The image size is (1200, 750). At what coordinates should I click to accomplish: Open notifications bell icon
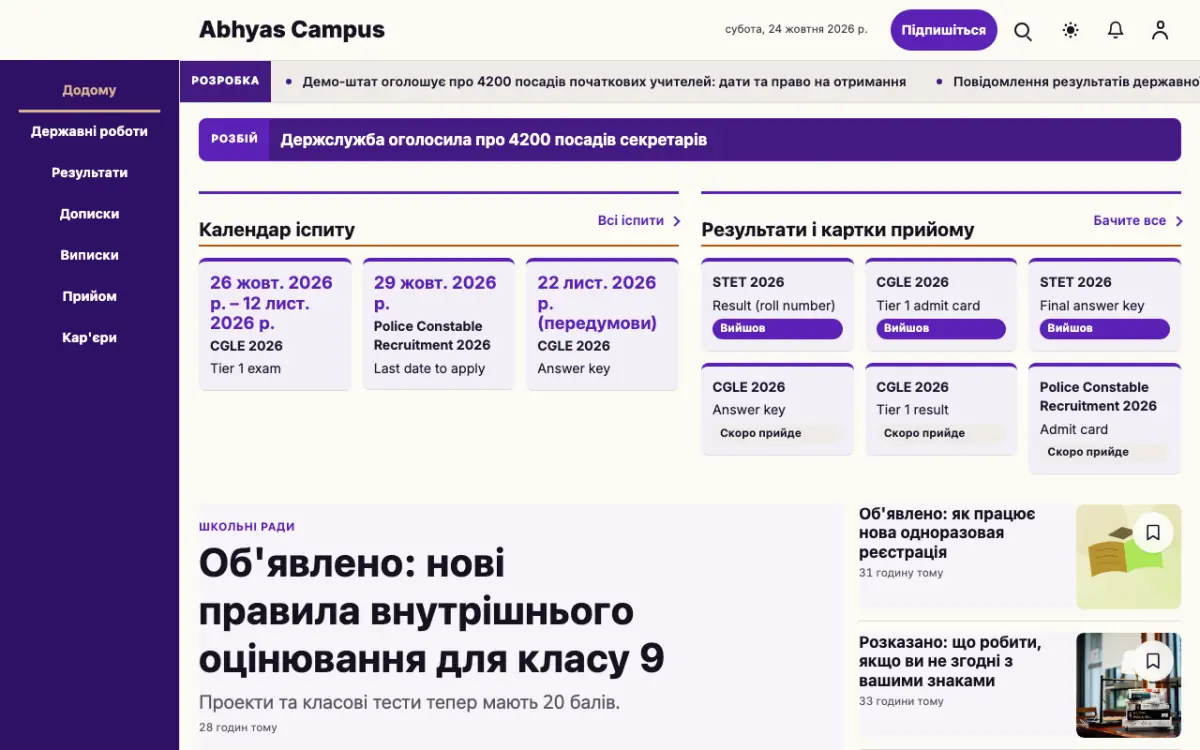click(1116, 31)
